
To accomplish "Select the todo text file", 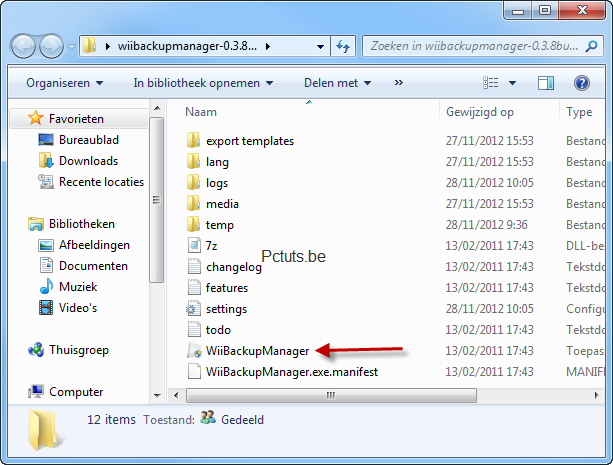I will (x=218, y=330).
